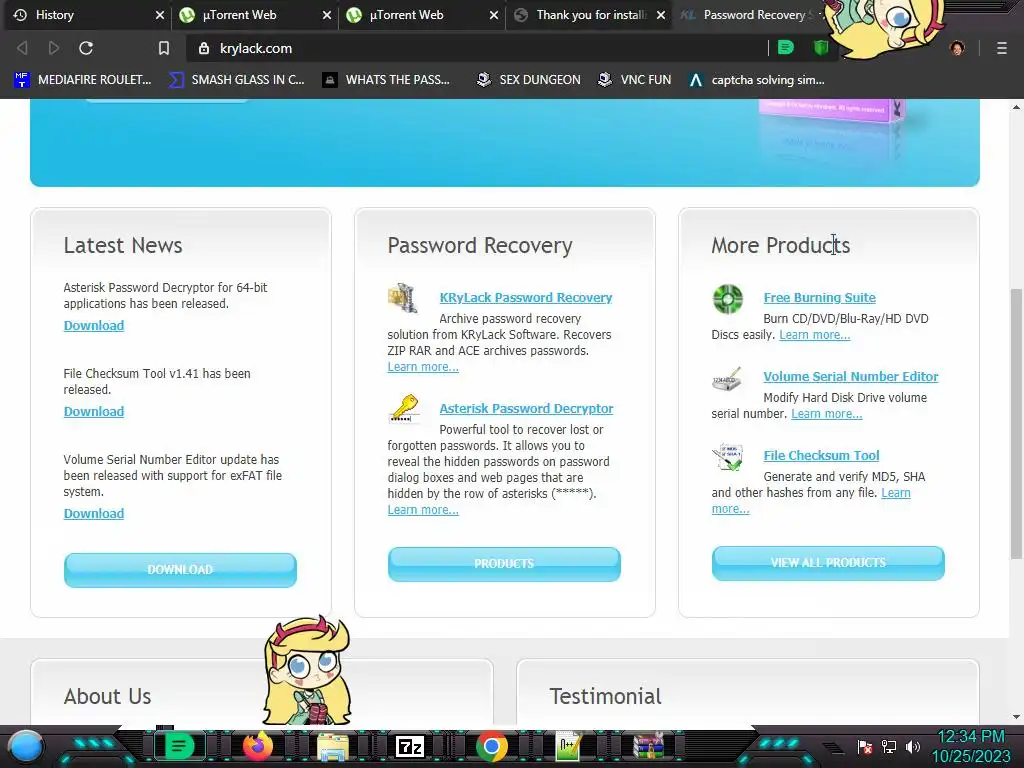This screenshot has width=1024, height=768.
Task: Click the network tray icon
Action: pos(889,746)
